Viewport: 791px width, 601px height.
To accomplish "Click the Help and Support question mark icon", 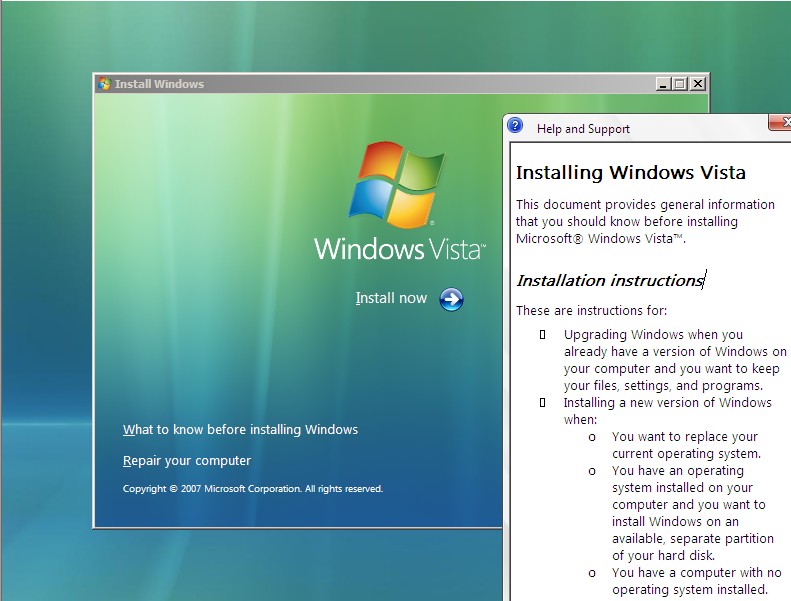I will (515, 125).
